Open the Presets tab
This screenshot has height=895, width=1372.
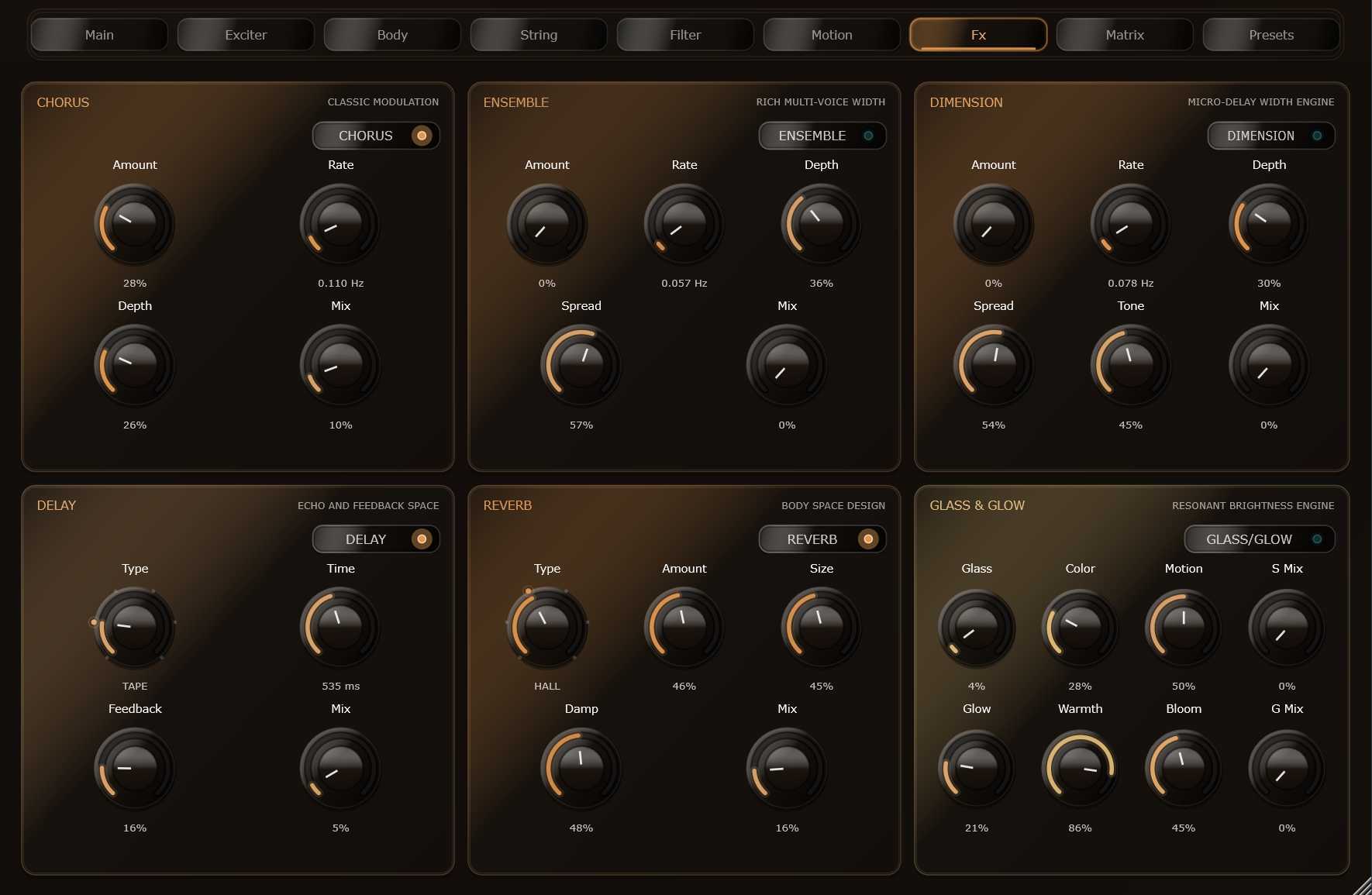pyautogui.click(x=1271, y=35)
